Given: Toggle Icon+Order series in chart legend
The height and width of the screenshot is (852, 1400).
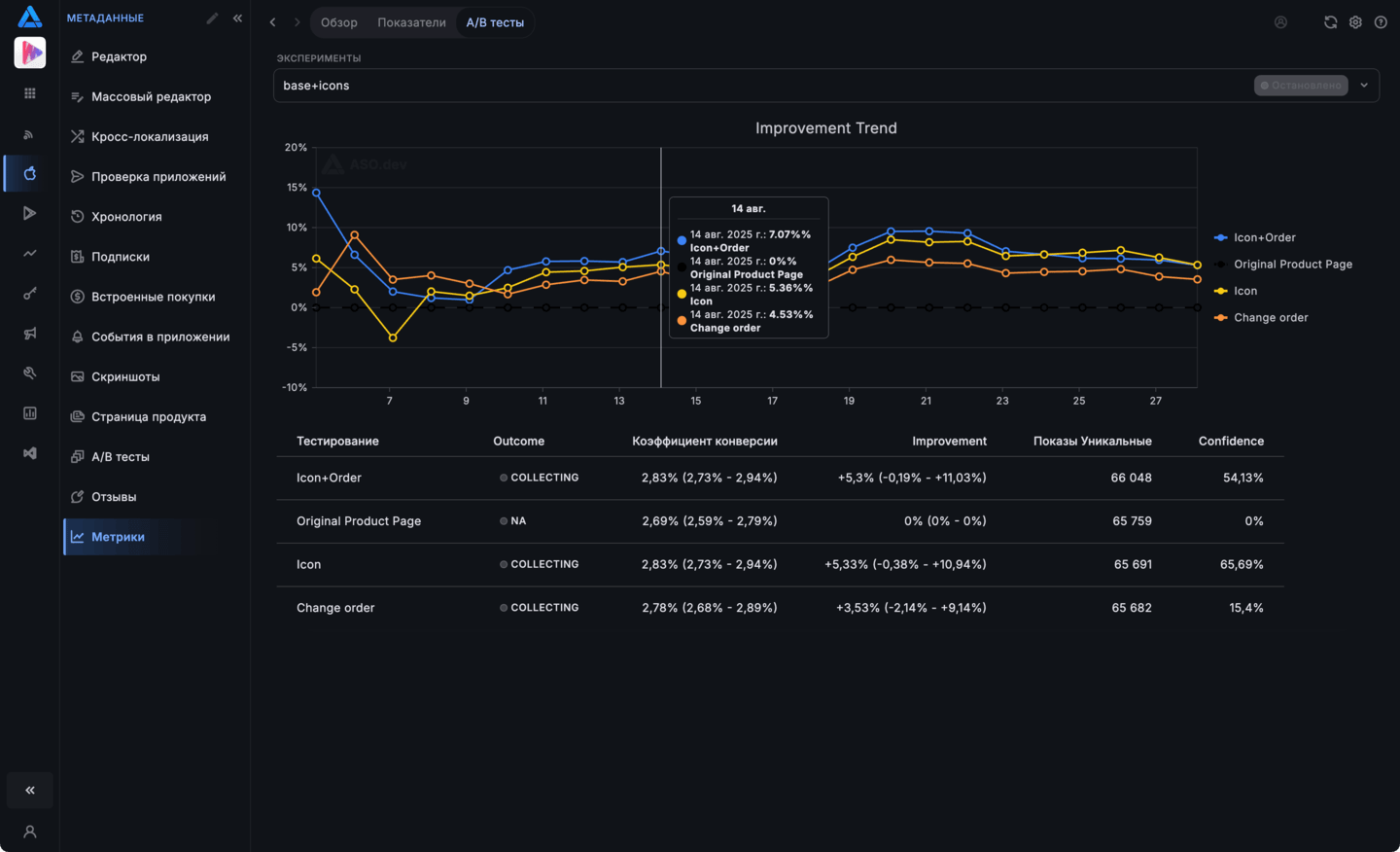Looking at the screenshot, I should pyautogui.click(x=1255, y=237).
